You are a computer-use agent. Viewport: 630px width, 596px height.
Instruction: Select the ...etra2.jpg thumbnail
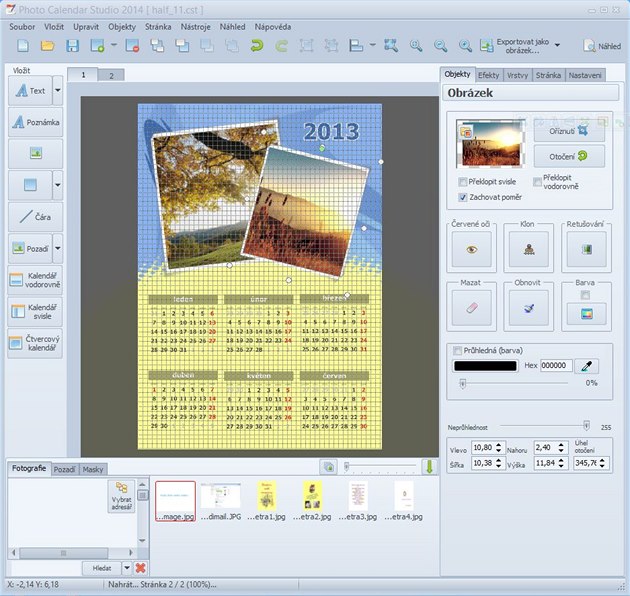312,501
